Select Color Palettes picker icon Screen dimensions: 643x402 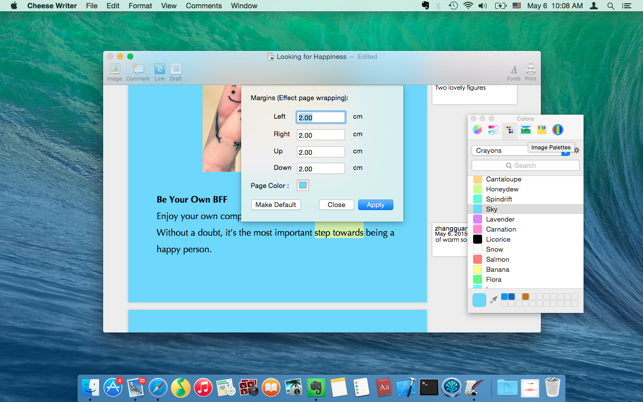pos(510,130)
